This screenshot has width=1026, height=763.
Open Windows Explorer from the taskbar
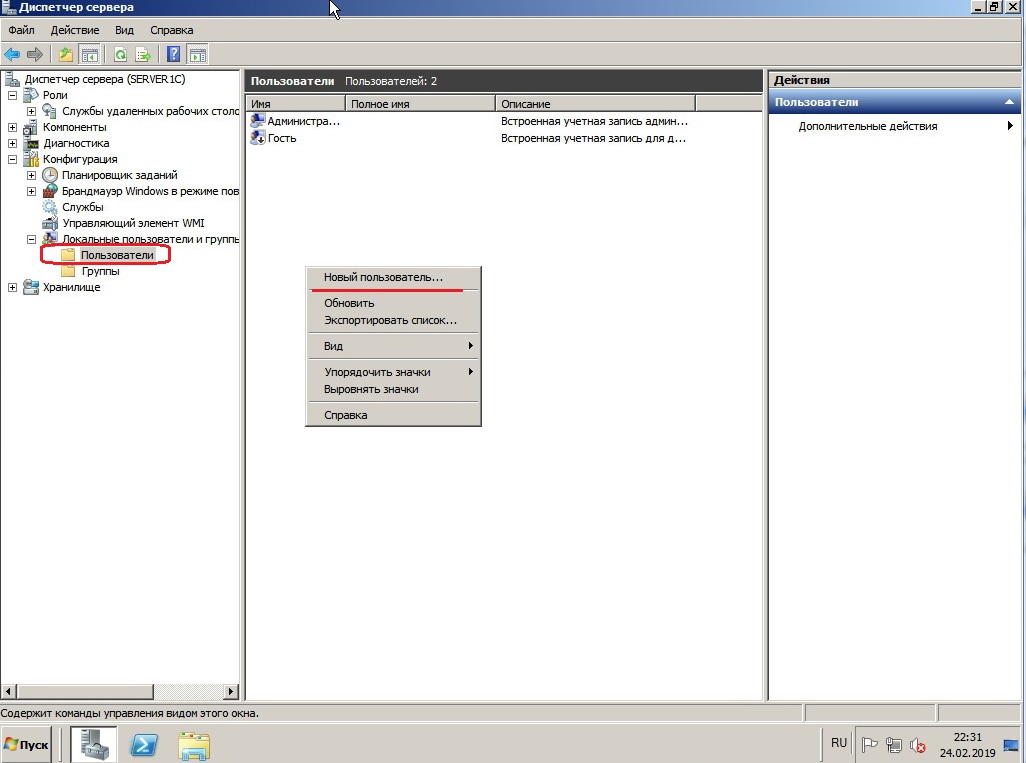pyautogui.click(x=194, y=745)
